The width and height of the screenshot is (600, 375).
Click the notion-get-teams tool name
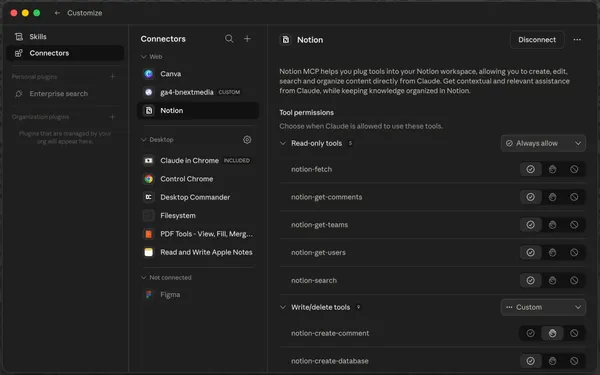tap(320, 225)
